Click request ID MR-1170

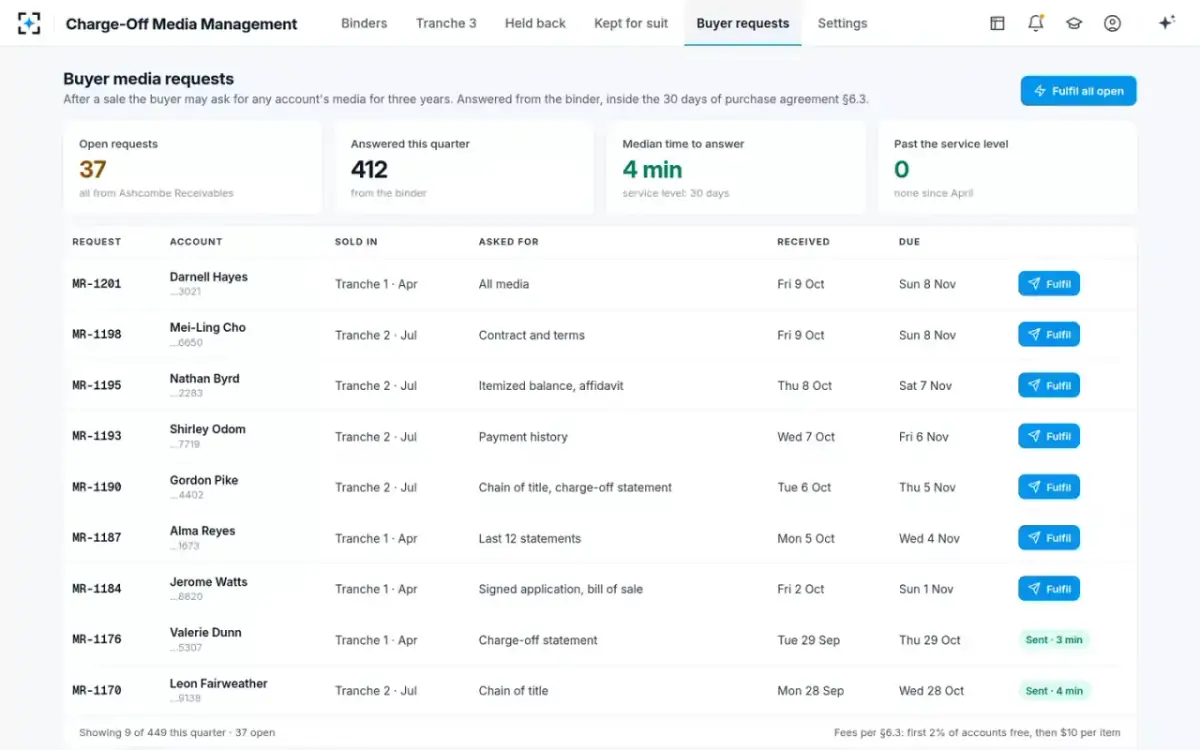(x=97, y=691)
